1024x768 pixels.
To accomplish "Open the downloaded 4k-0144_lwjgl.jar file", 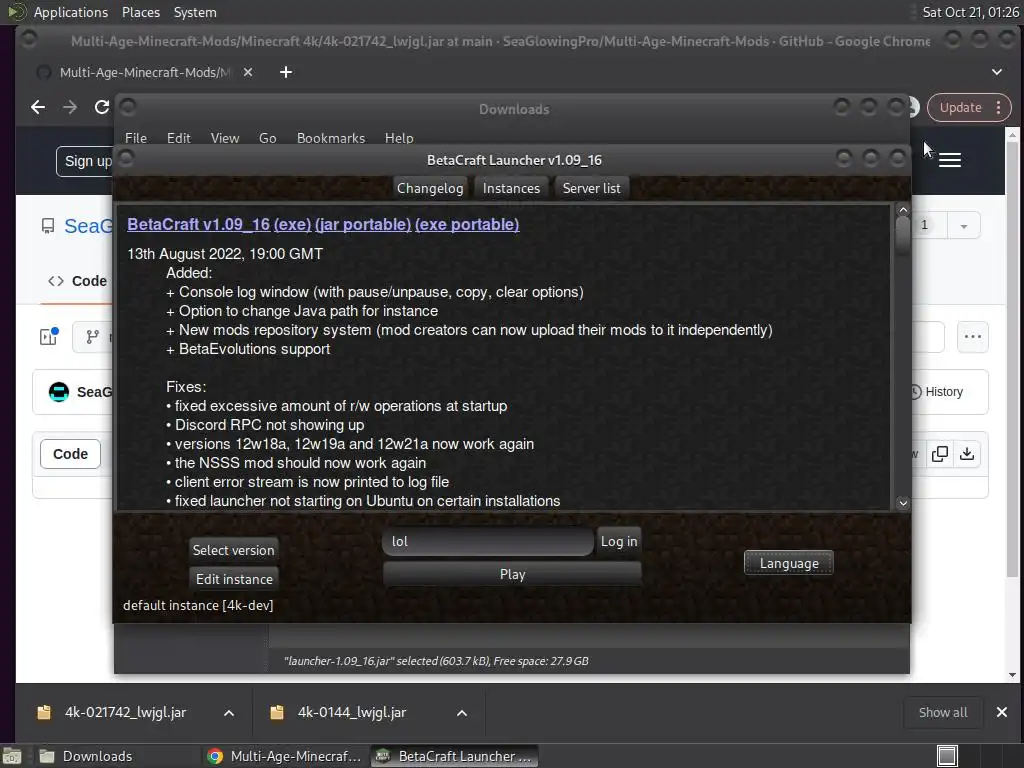I will (351, 712).
